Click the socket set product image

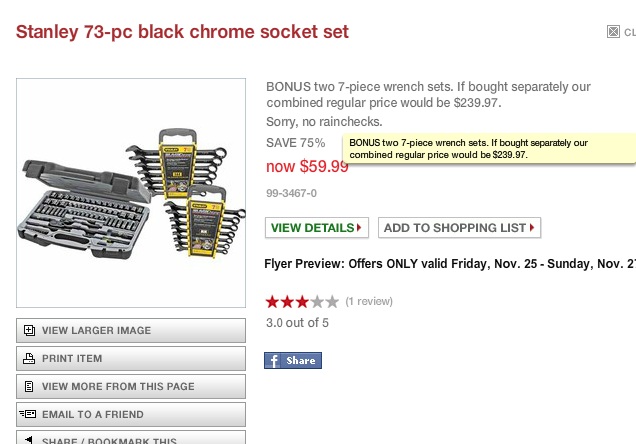point(131,193)
